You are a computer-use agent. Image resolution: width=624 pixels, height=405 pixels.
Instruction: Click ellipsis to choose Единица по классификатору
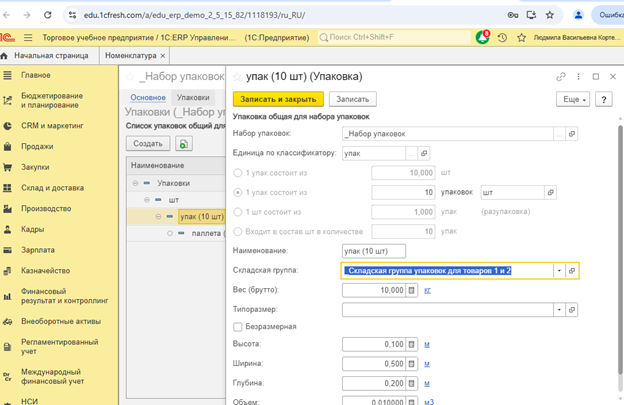tap(411, 154)
